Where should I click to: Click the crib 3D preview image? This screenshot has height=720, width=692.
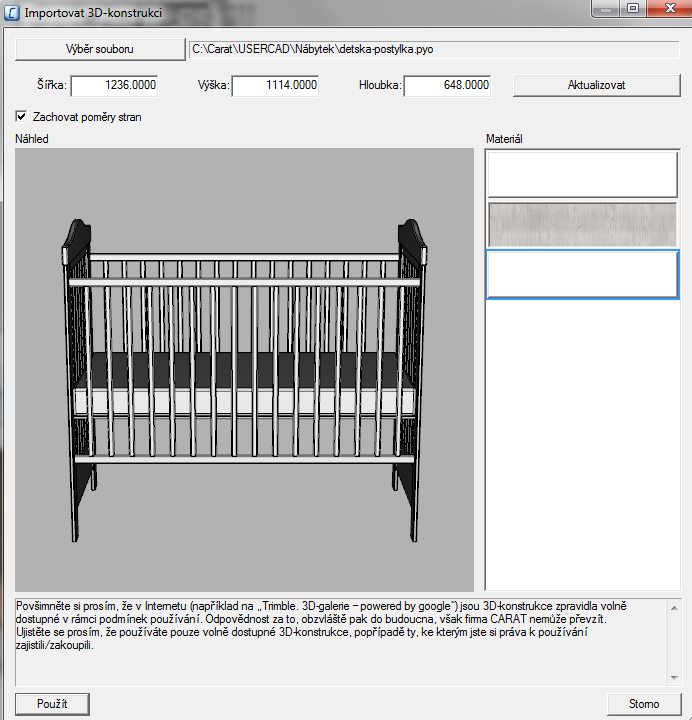tap(244, 370)
